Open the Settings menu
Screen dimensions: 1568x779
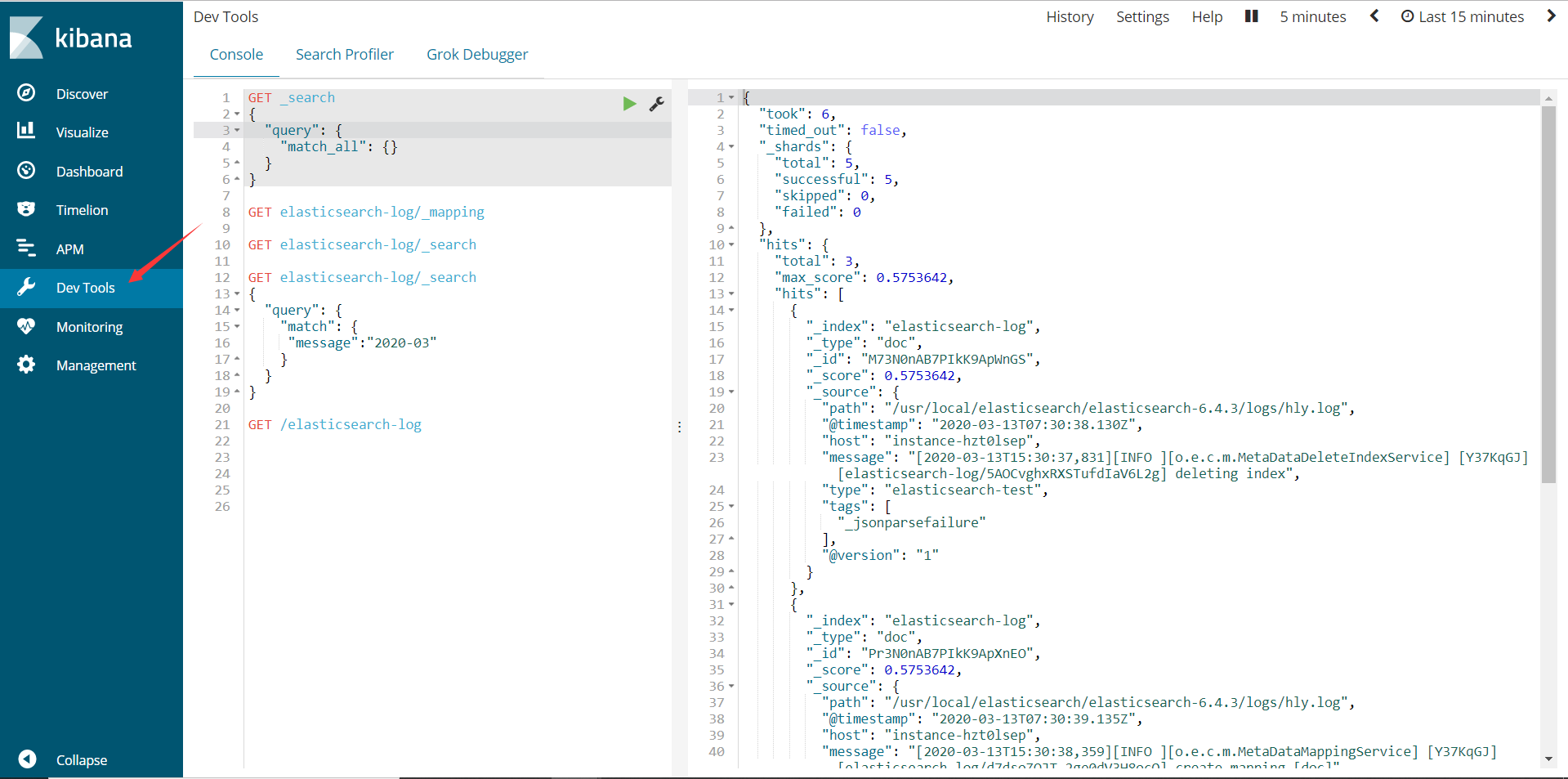point(1142,17)
